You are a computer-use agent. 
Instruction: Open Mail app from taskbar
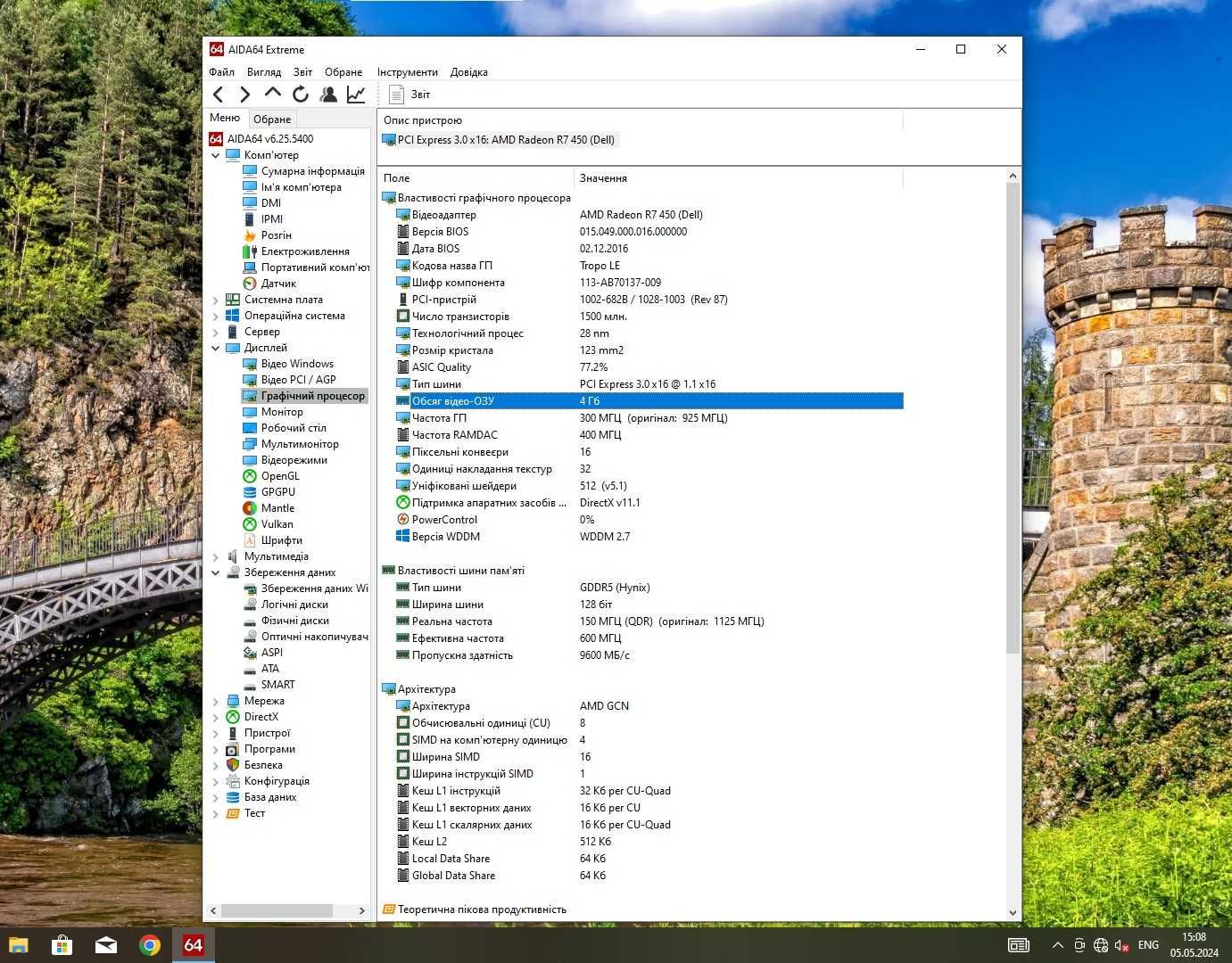click(105, 945)
